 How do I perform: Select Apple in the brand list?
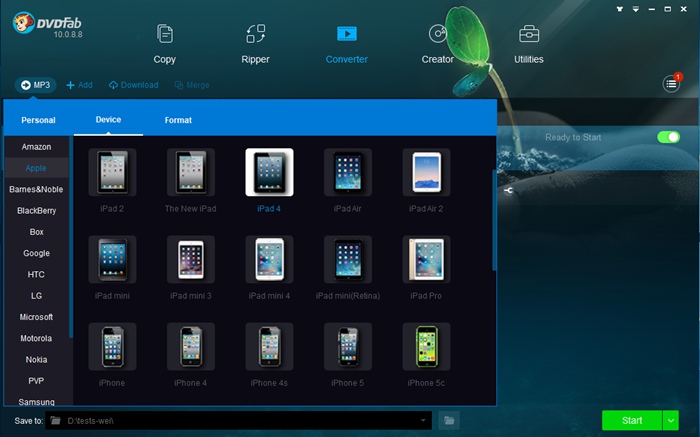pos(36,168)
